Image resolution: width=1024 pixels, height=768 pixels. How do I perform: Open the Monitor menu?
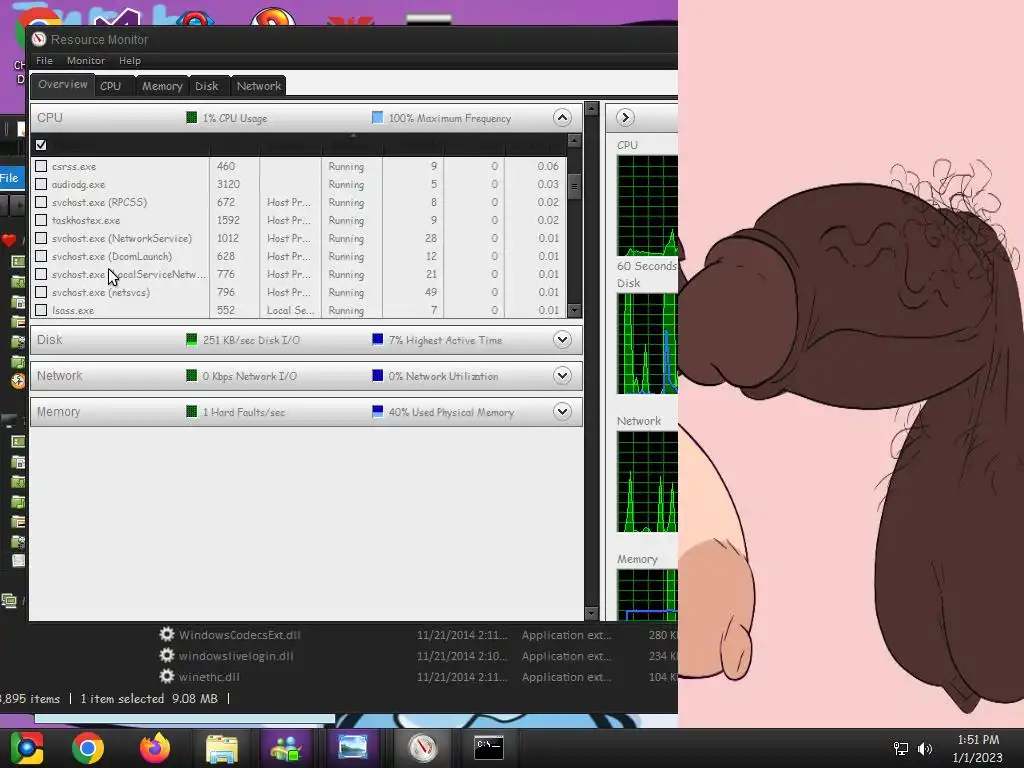(x=86, y=60)
